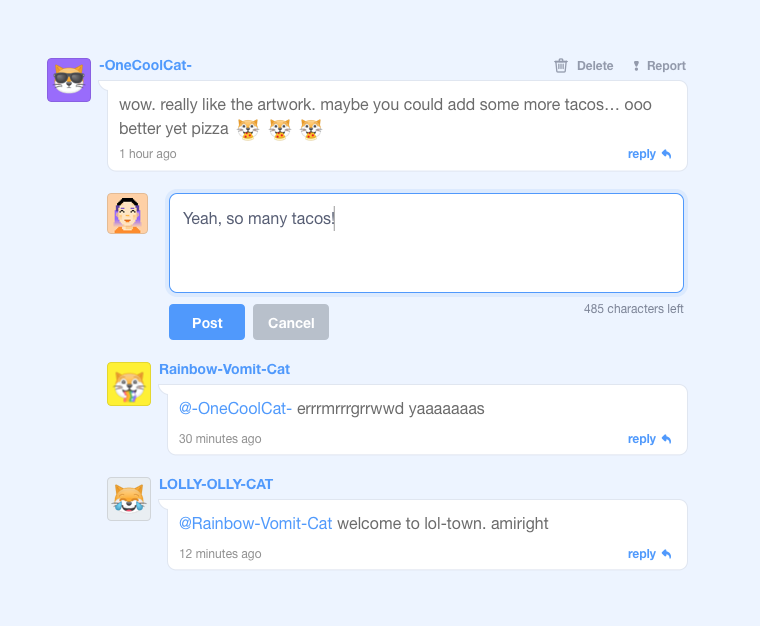Click LOLLY-OLLY-CAT laughing cat avatar
The image size is (760, 626).
click(129, 499)
